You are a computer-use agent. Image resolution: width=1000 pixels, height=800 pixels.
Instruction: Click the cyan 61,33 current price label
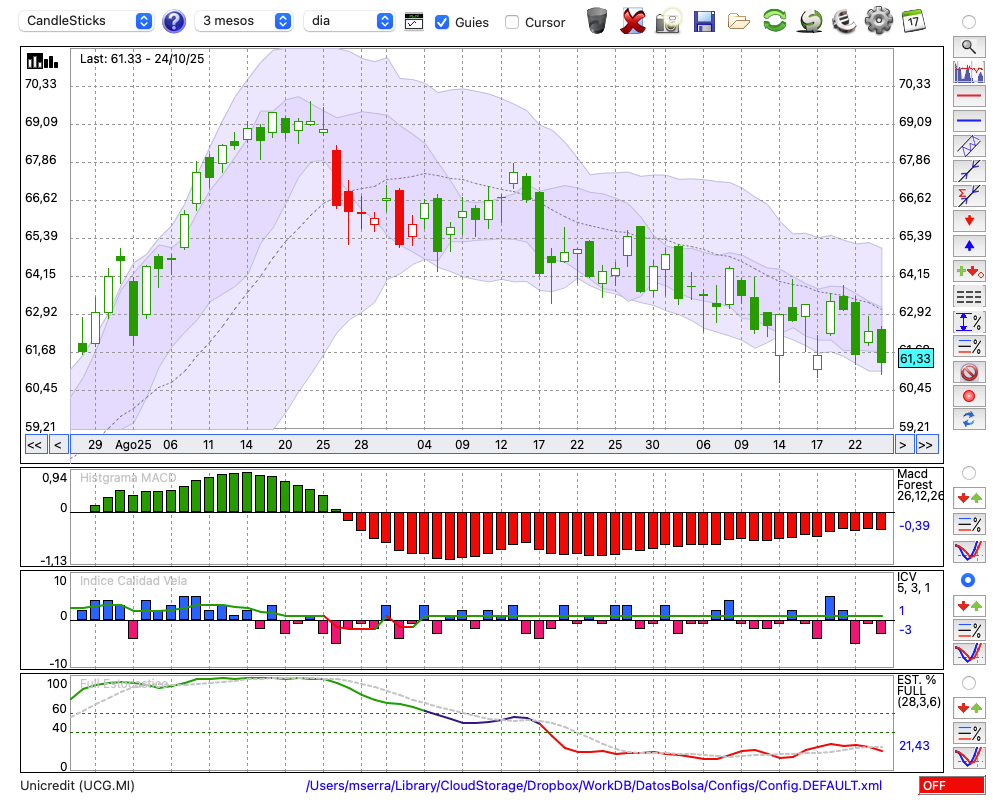click(x=916, y=359)
